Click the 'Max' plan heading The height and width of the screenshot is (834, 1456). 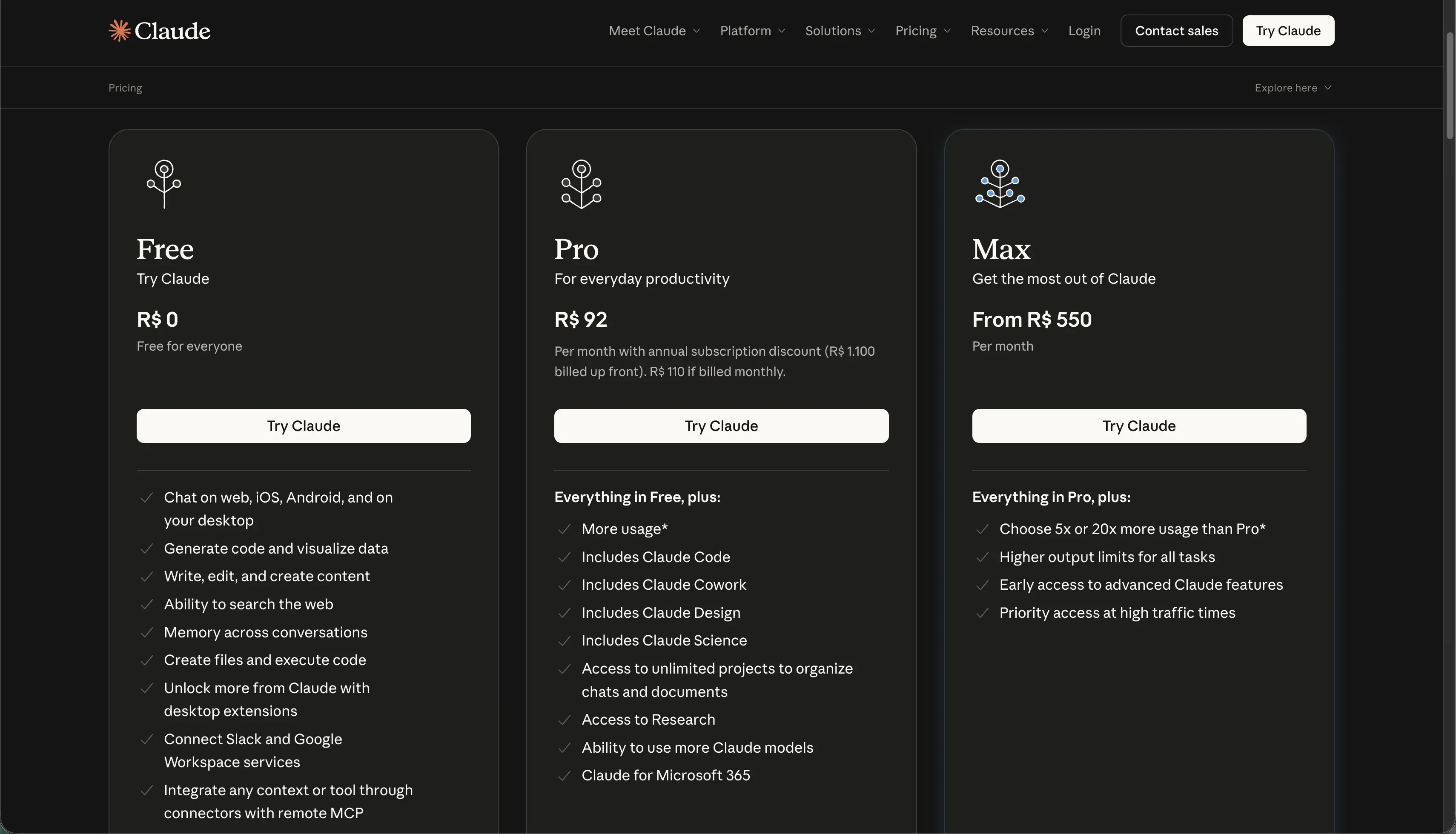(1001, 249)
